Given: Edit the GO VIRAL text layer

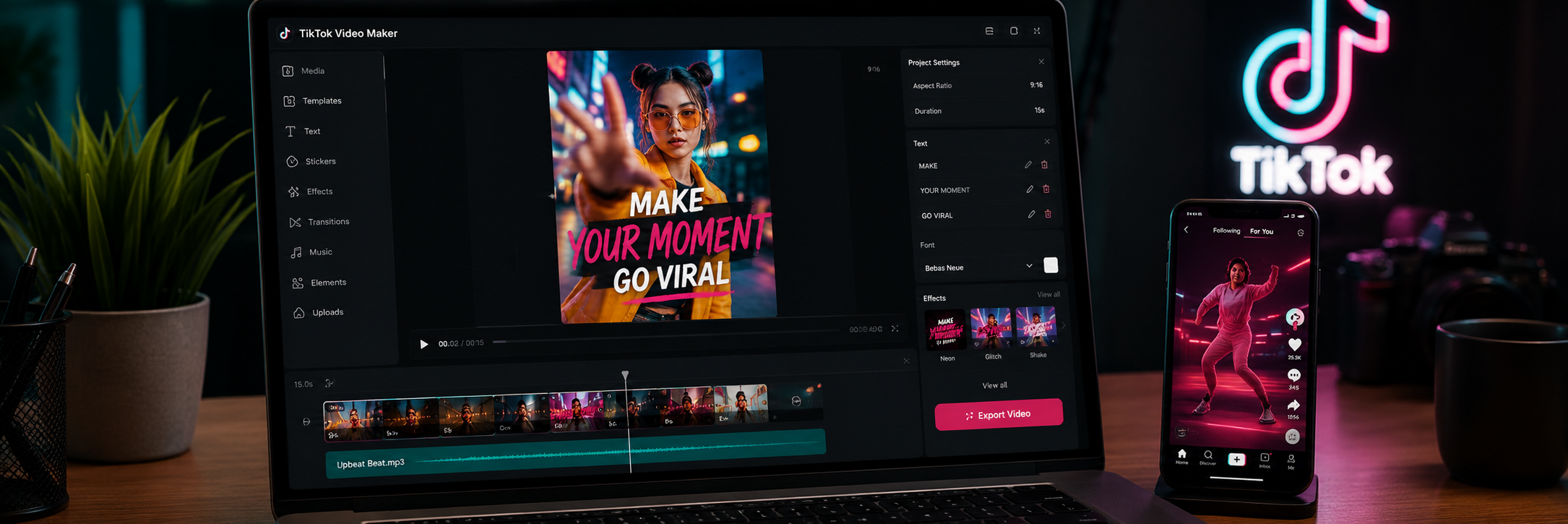Looking at the screenshot, I should (x=1031, y=215).
